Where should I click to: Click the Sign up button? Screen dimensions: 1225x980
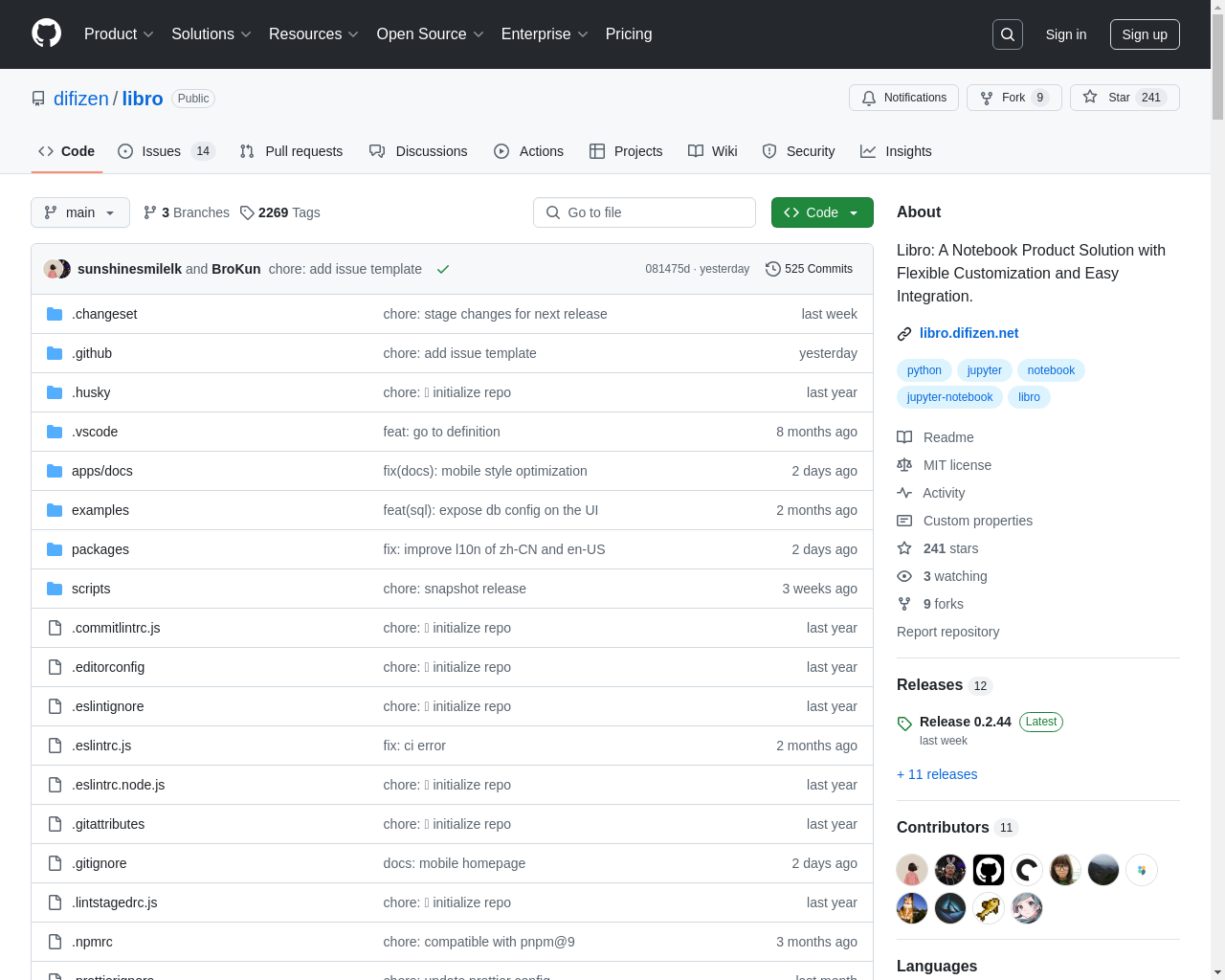[1145, 34]
